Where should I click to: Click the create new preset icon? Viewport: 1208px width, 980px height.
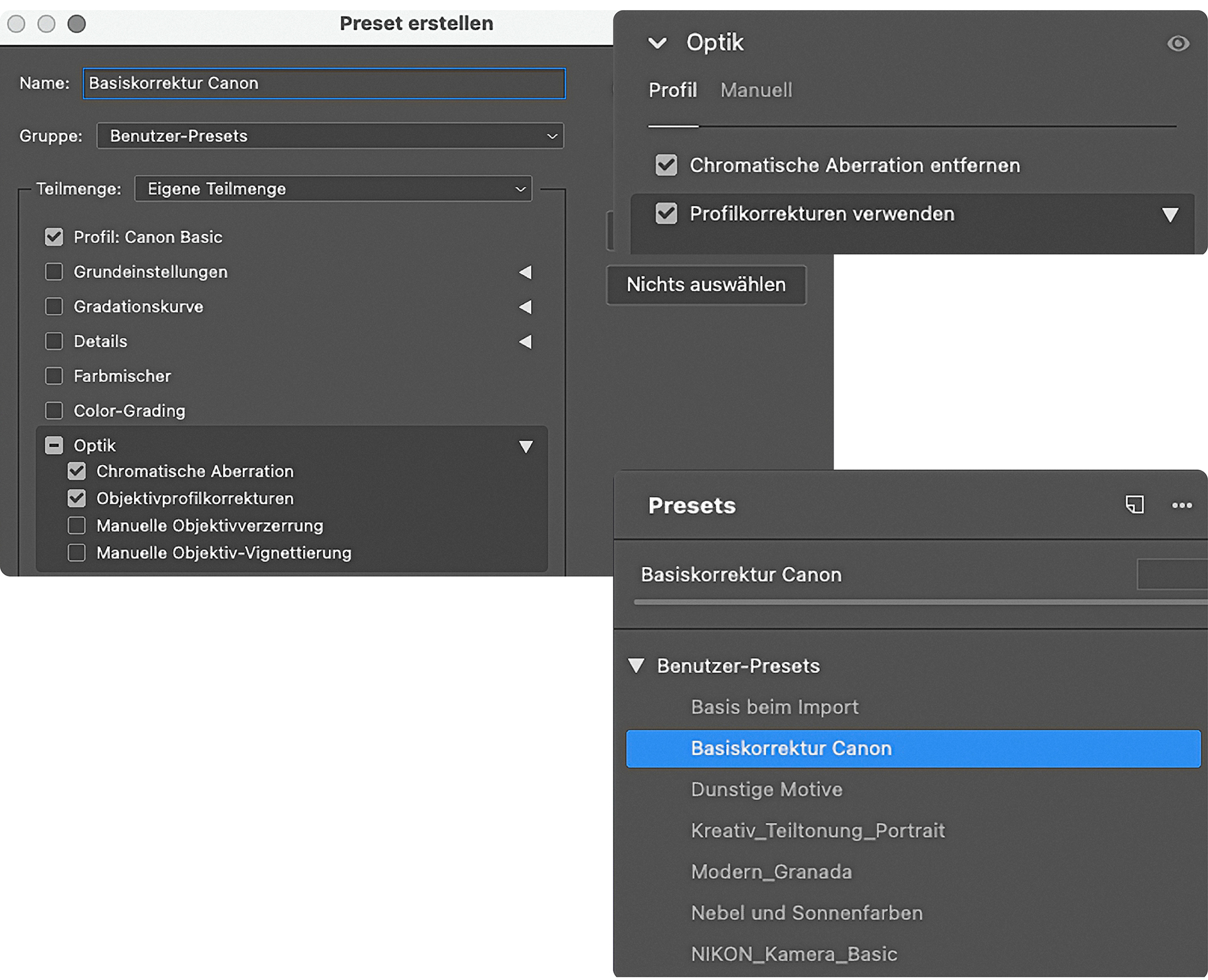click(1134, 504)
